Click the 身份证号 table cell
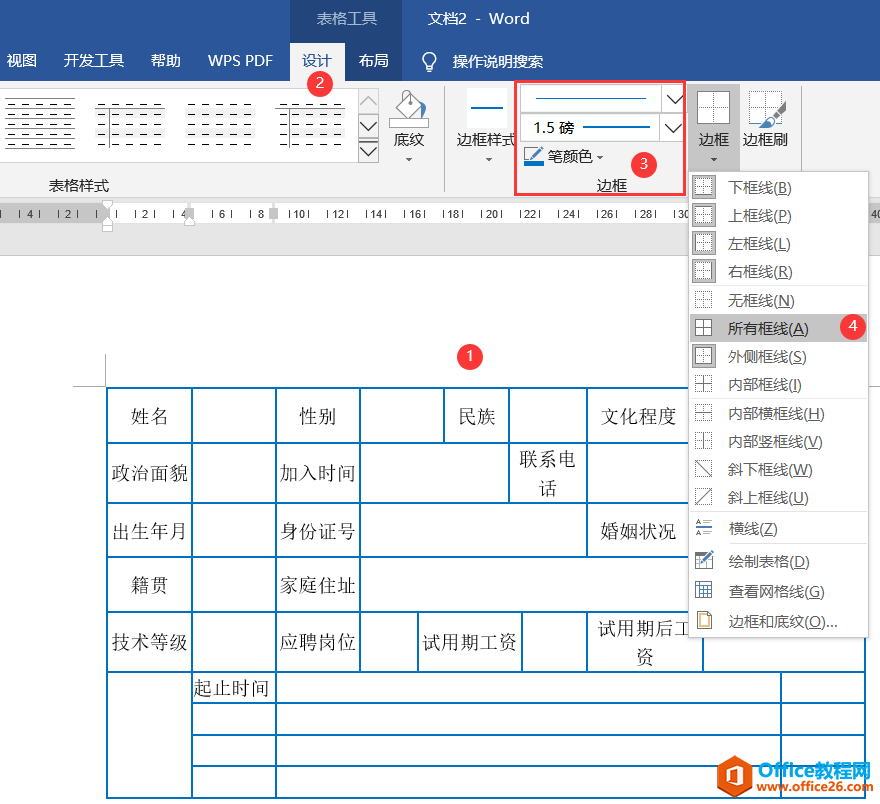This screenshot has height=804, width=880. pos(318,530)
